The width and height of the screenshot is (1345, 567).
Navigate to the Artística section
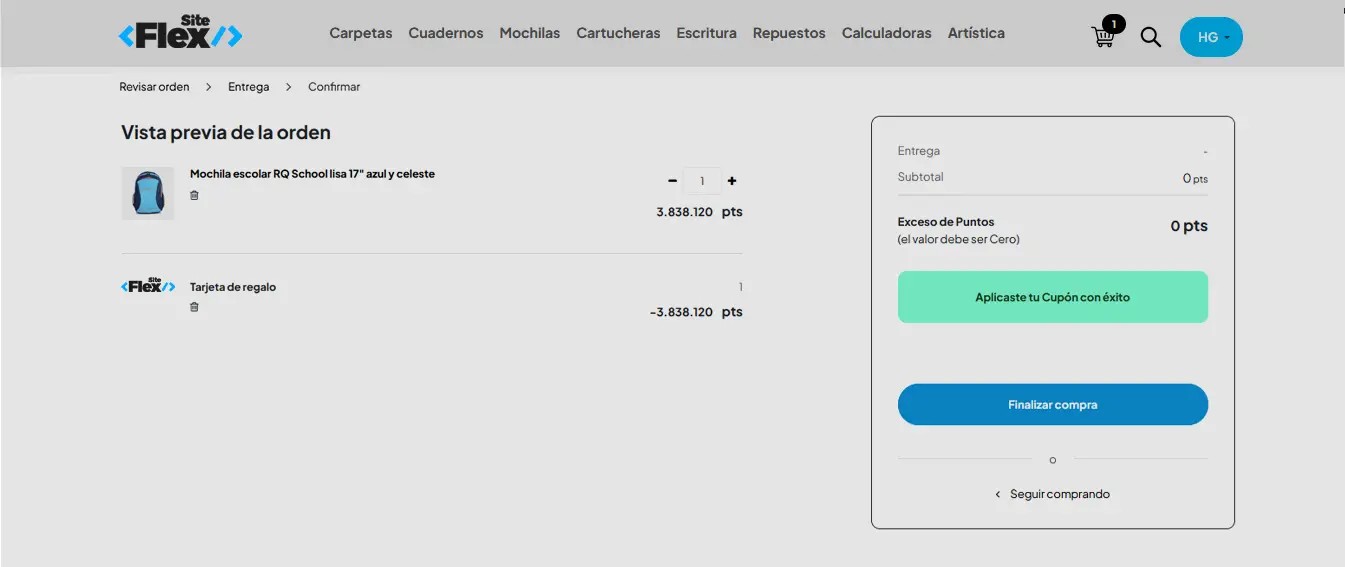coord(976,33)
